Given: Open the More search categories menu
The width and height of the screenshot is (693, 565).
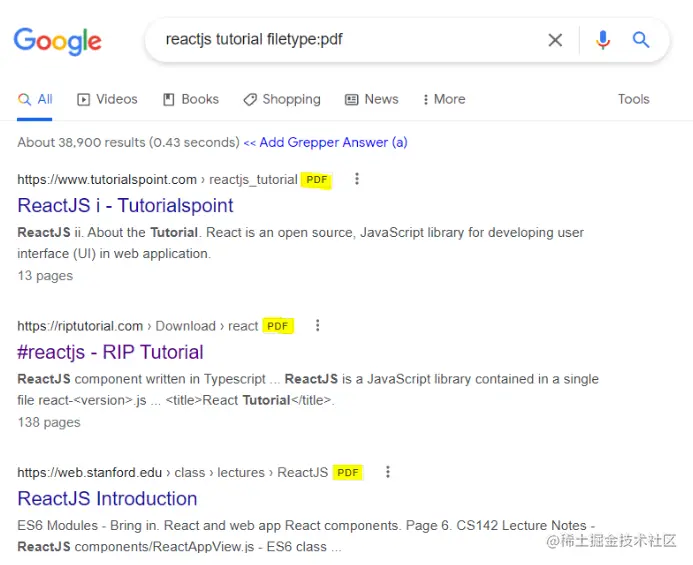Looking at the screenshot, I should (x=444, y=99).
